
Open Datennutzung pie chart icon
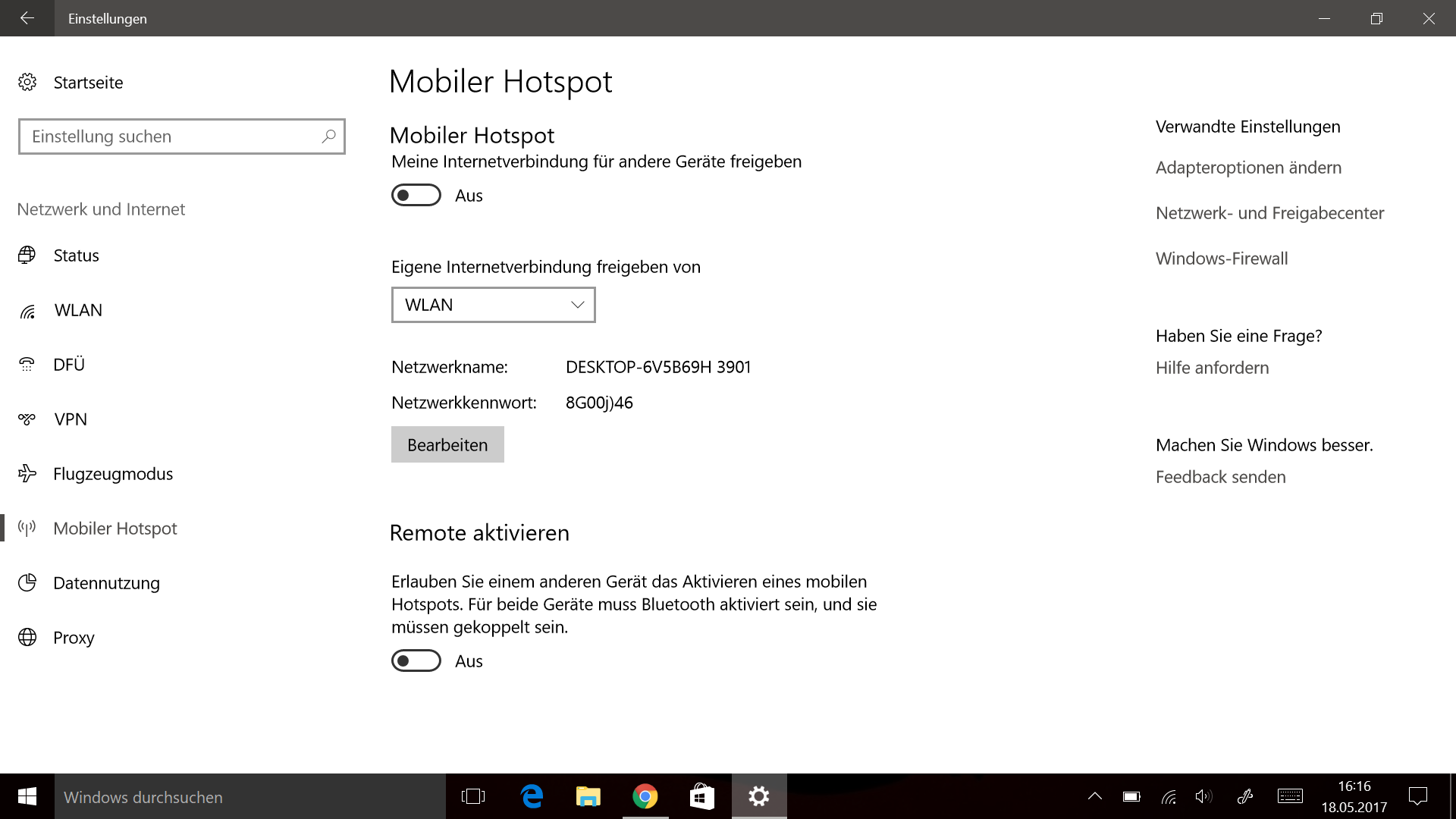[27, 583]
